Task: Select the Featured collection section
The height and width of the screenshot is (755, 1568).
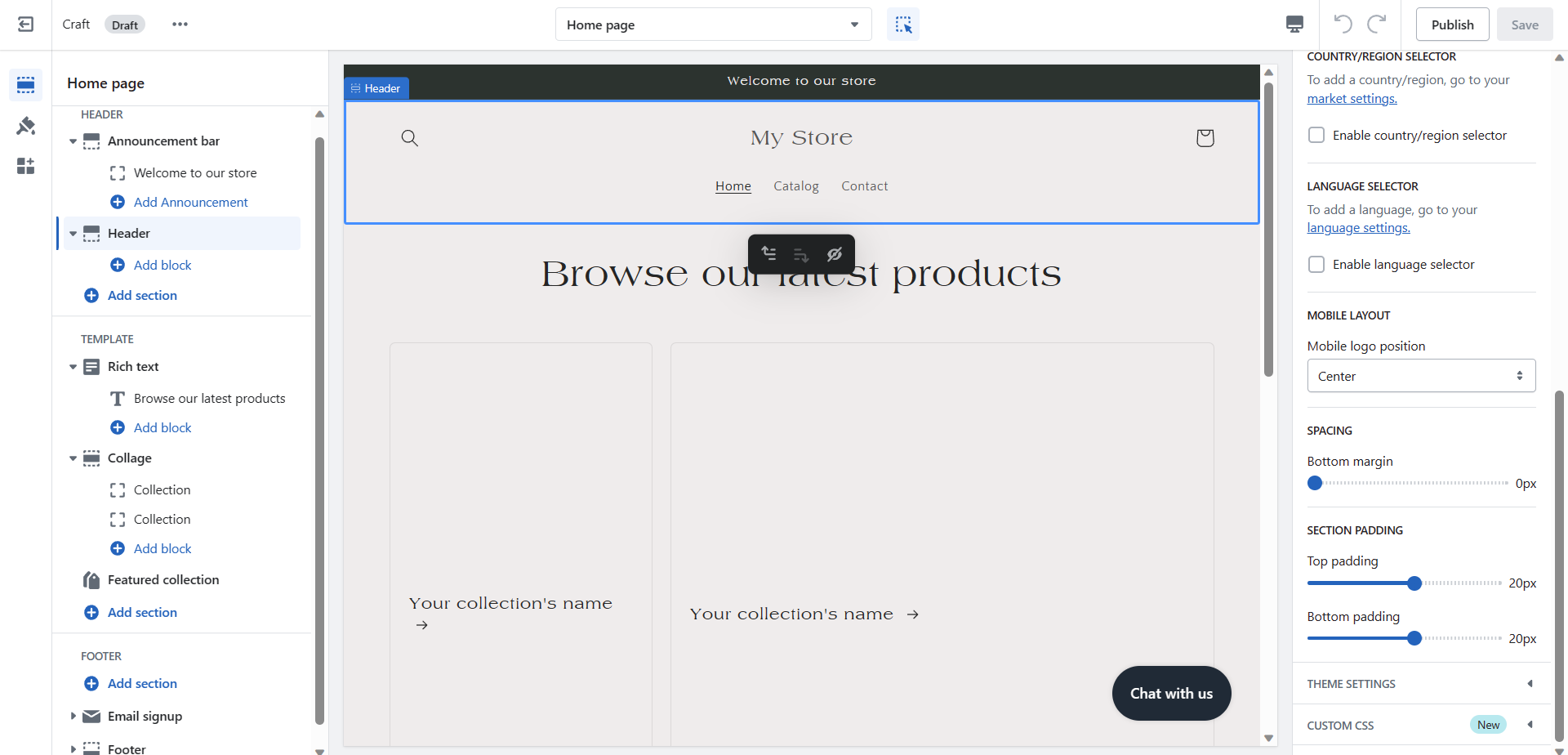Action: click(163, 580)
